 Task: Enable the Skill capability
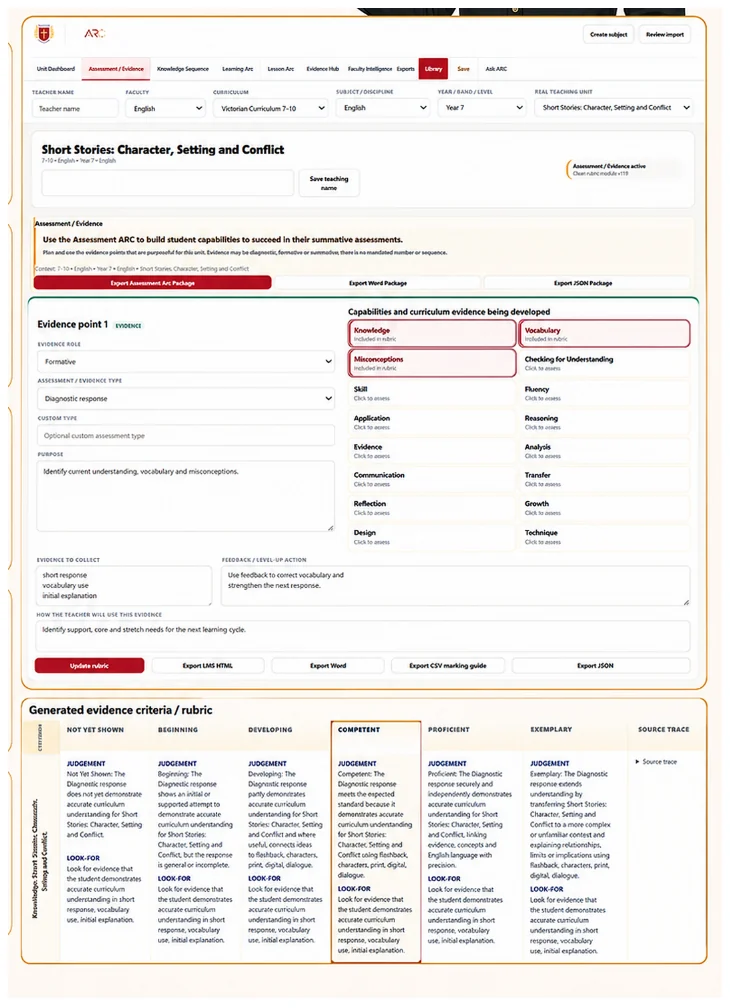(432, 393)
